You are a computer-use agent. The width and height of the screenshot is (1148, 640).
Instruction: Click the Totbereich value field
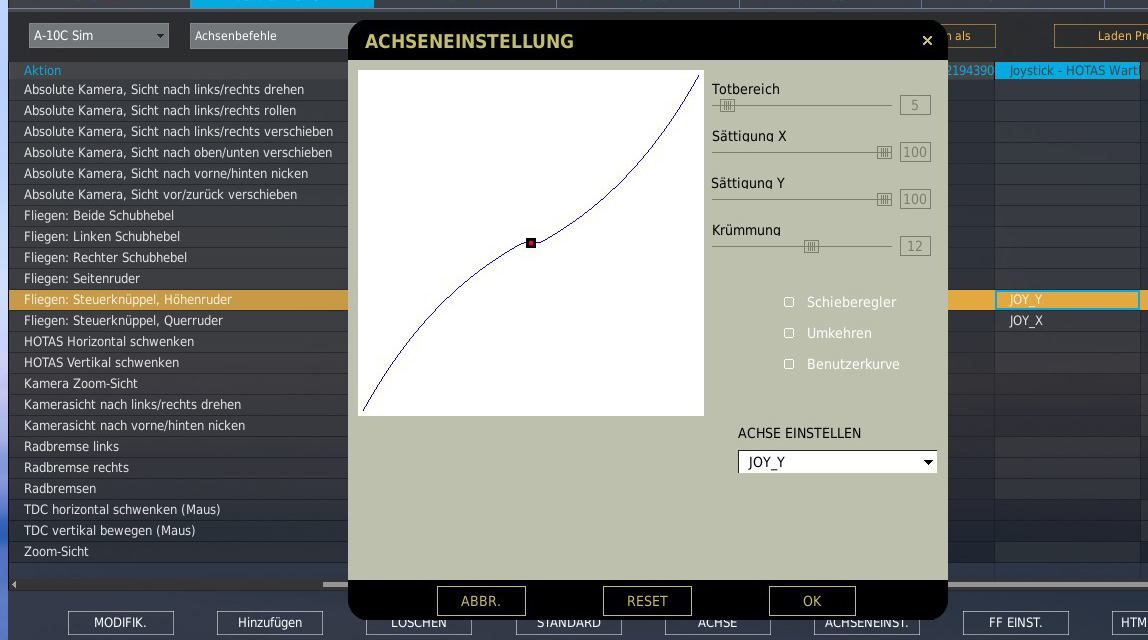915,105
